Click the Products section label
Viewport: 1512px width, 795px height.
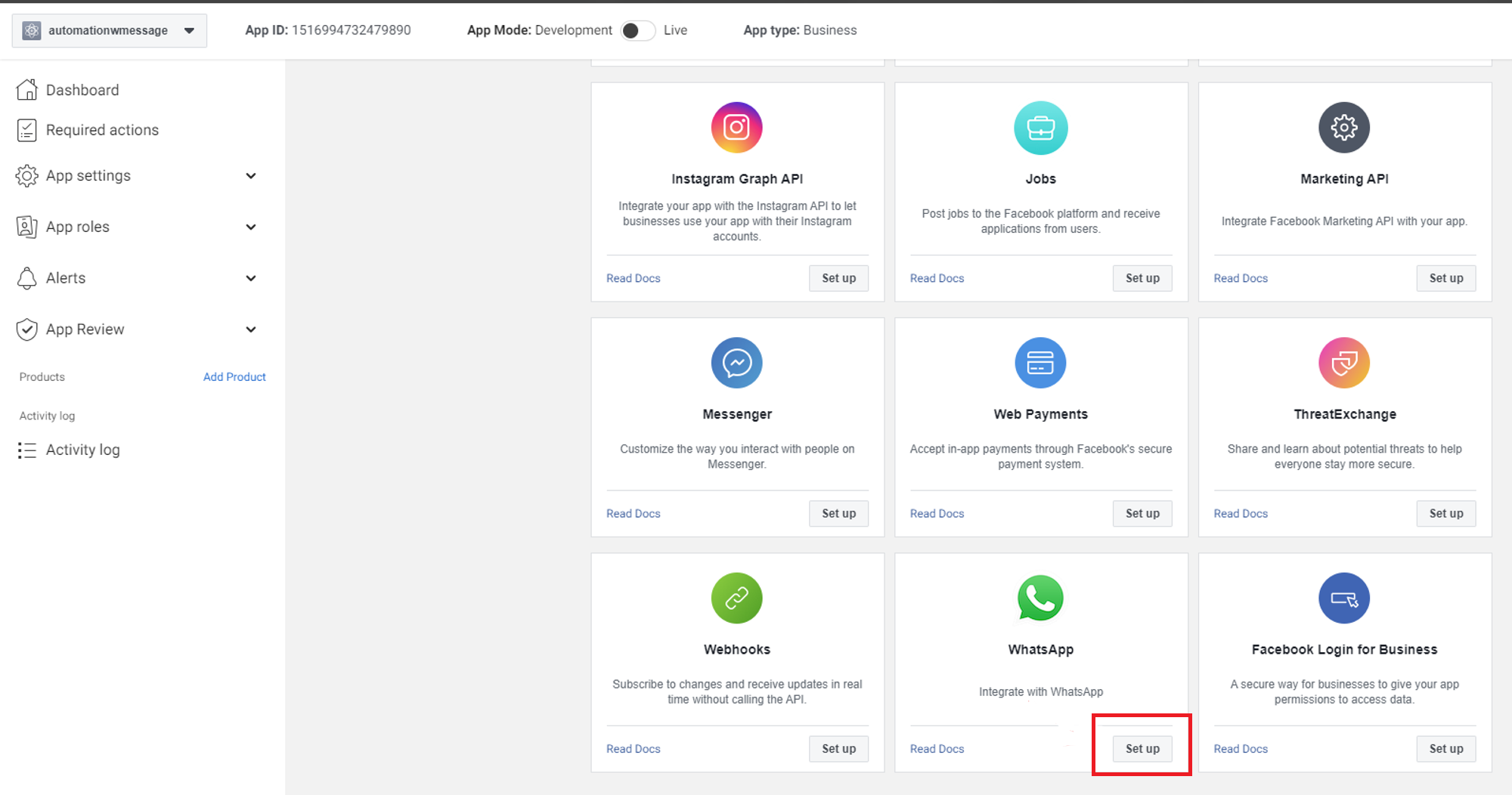[42, 376]
